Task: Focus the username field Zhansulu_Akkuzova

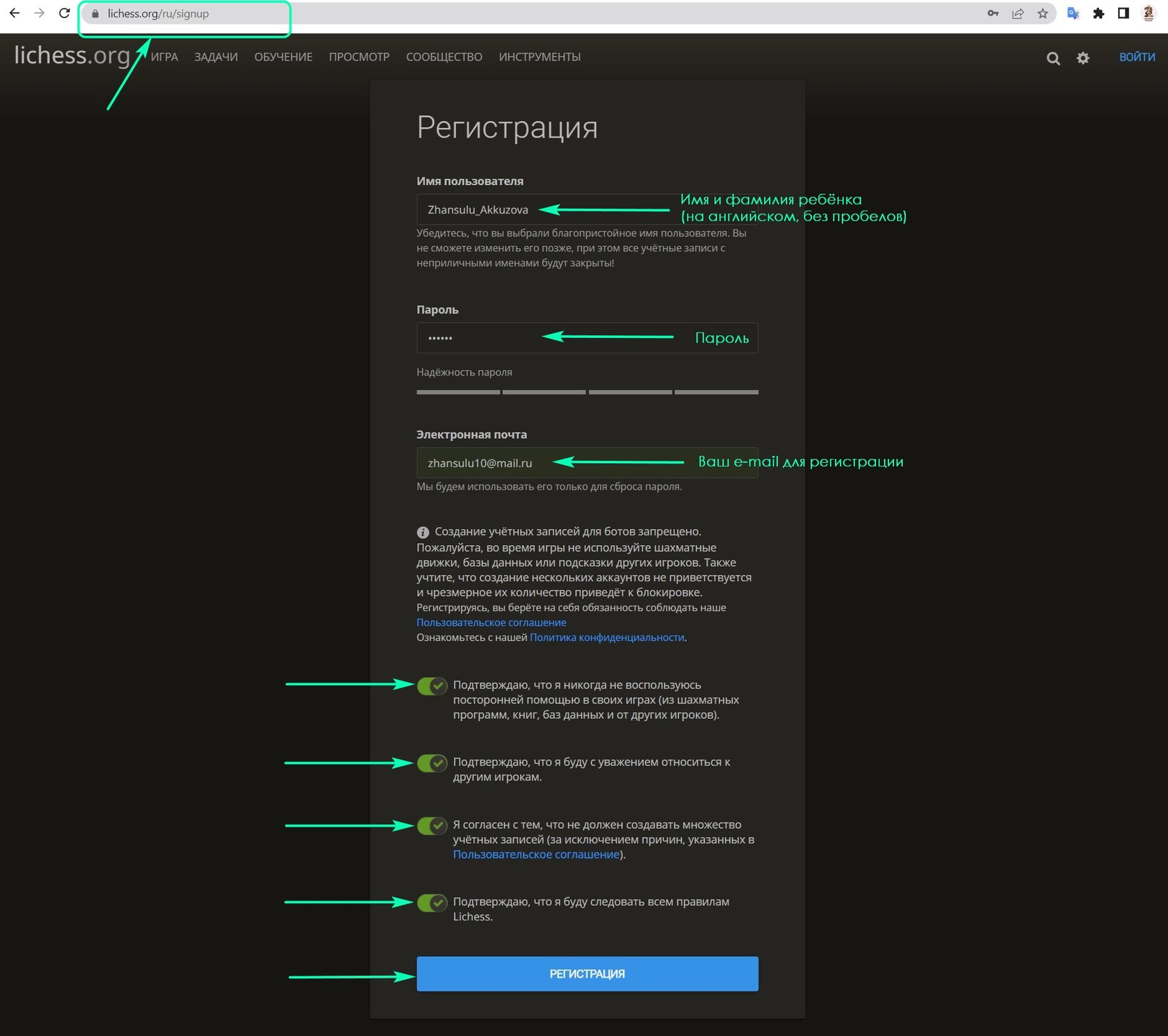Action: (587, 209)
